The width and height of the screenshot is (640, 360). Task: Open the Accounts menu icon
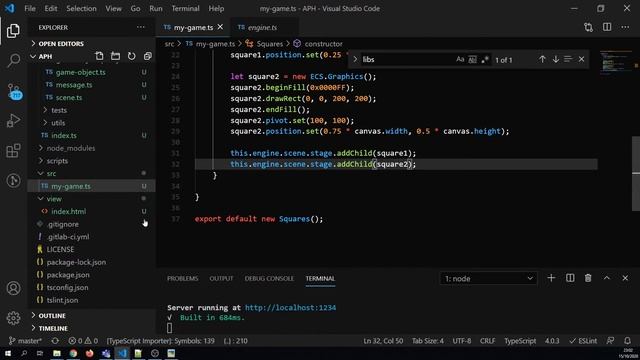coord(13,288)
